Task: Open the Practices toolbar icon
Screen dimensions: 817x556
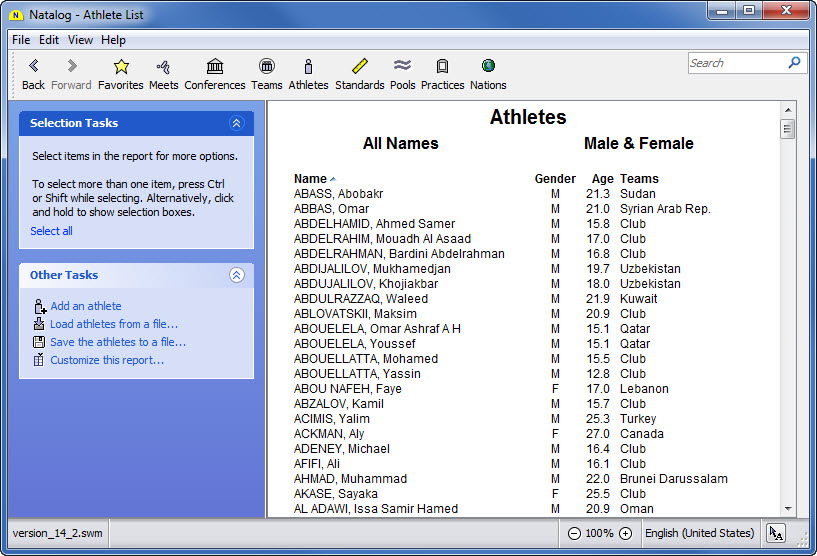Action: click(x=442, y=67)
